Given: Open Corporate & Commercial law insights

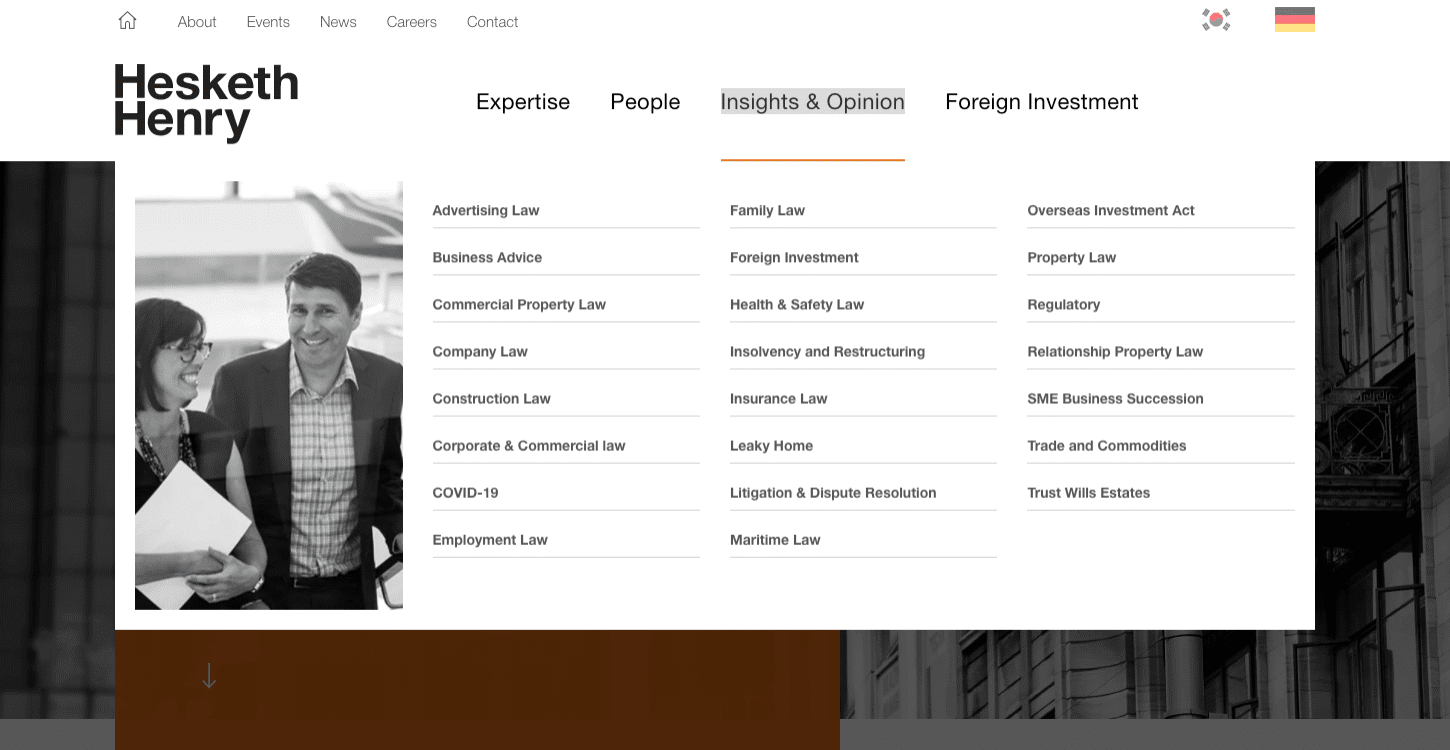Looking at the screenshot, I should [529, 445].
